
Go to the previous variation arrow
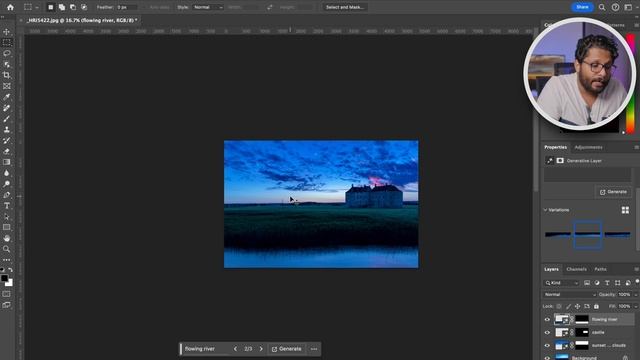coord(235,349)
